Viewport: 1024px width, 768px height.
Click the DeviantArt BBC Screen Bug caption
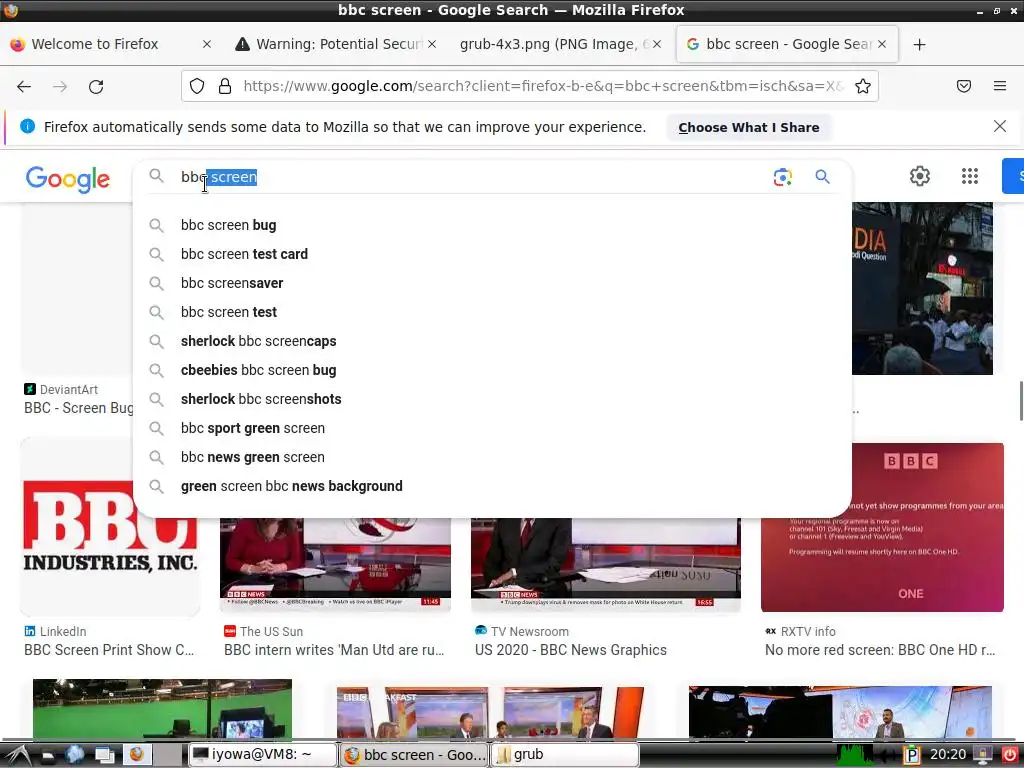click(x=79, y=408)
